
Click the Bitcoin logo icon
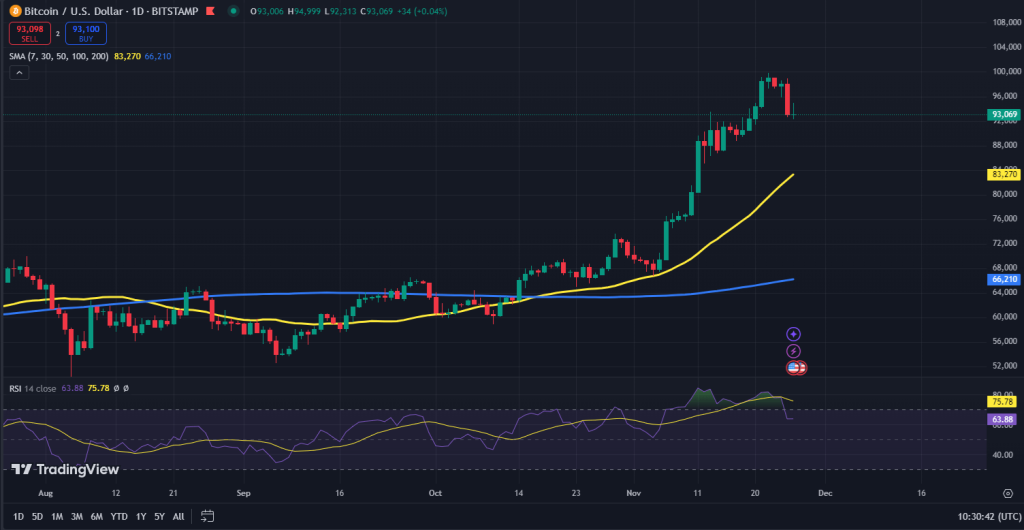(x=14, y=10)
